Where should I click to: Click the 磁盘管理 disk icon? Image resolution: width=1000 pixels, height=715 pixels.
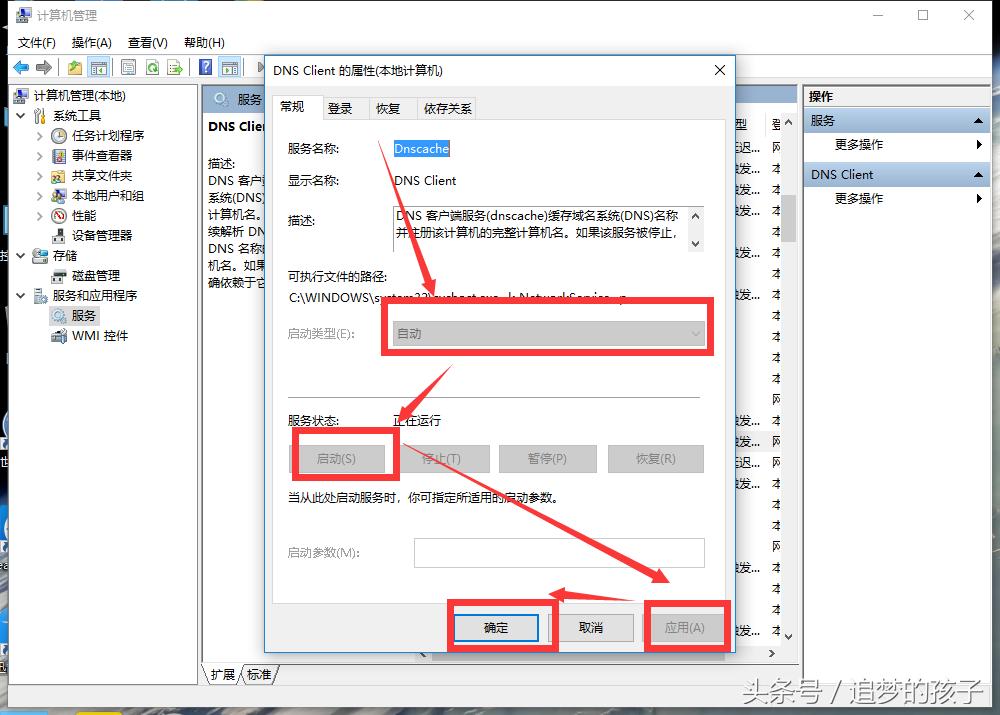(59, 276)
